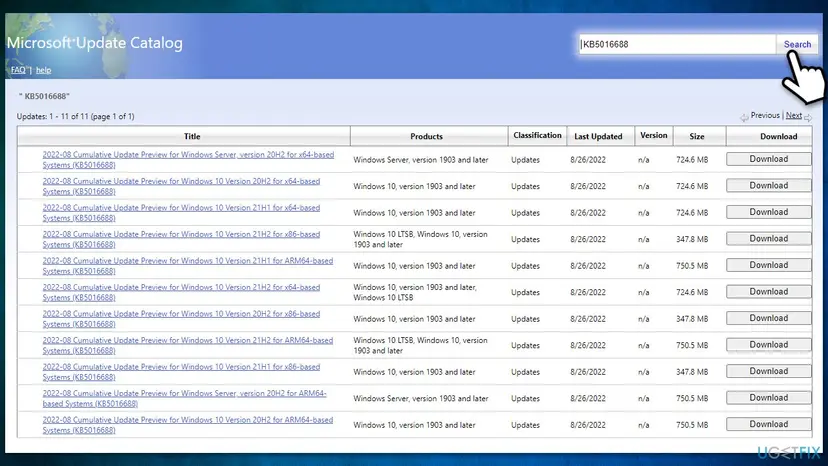The height and width of the screenshot is (466, 828).
Task: Download Windows Server 20H2 ARM64 update
Action: (x=768, y=397)
